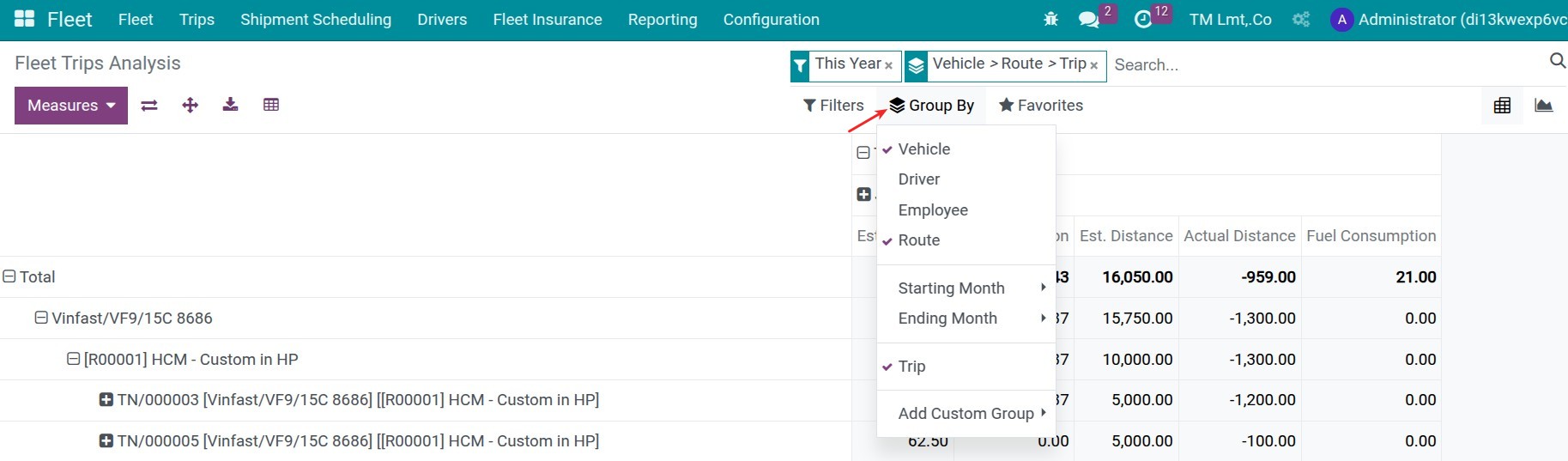Viewport: 1568px width, 461px height.
Task: Click Est. Distance value 10,000.00
Action: pyautogui.click(x=1137, y=359)
